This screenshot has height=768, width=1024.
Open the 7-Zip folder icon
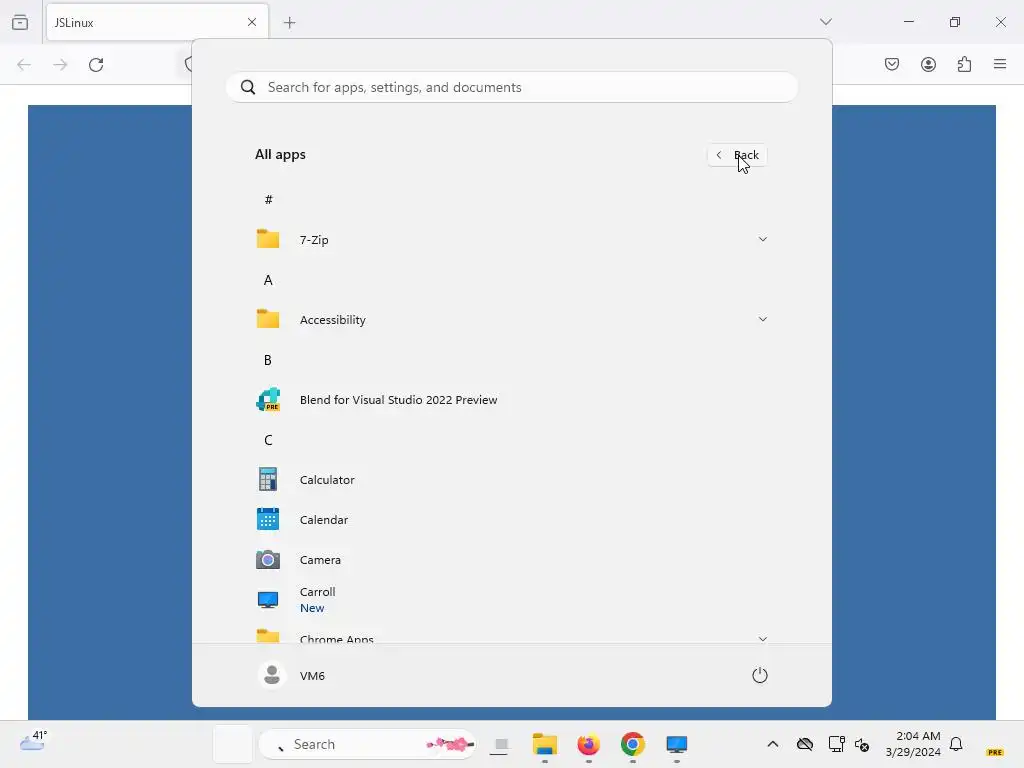(x=268, y=239)
